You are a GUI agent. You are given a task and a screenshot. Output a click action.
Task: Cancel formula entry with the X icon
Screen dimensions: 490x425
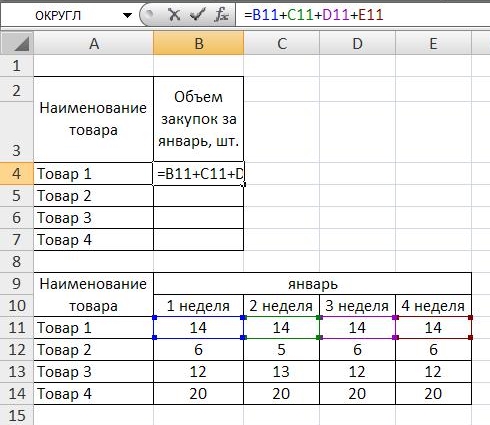point(174,15)
